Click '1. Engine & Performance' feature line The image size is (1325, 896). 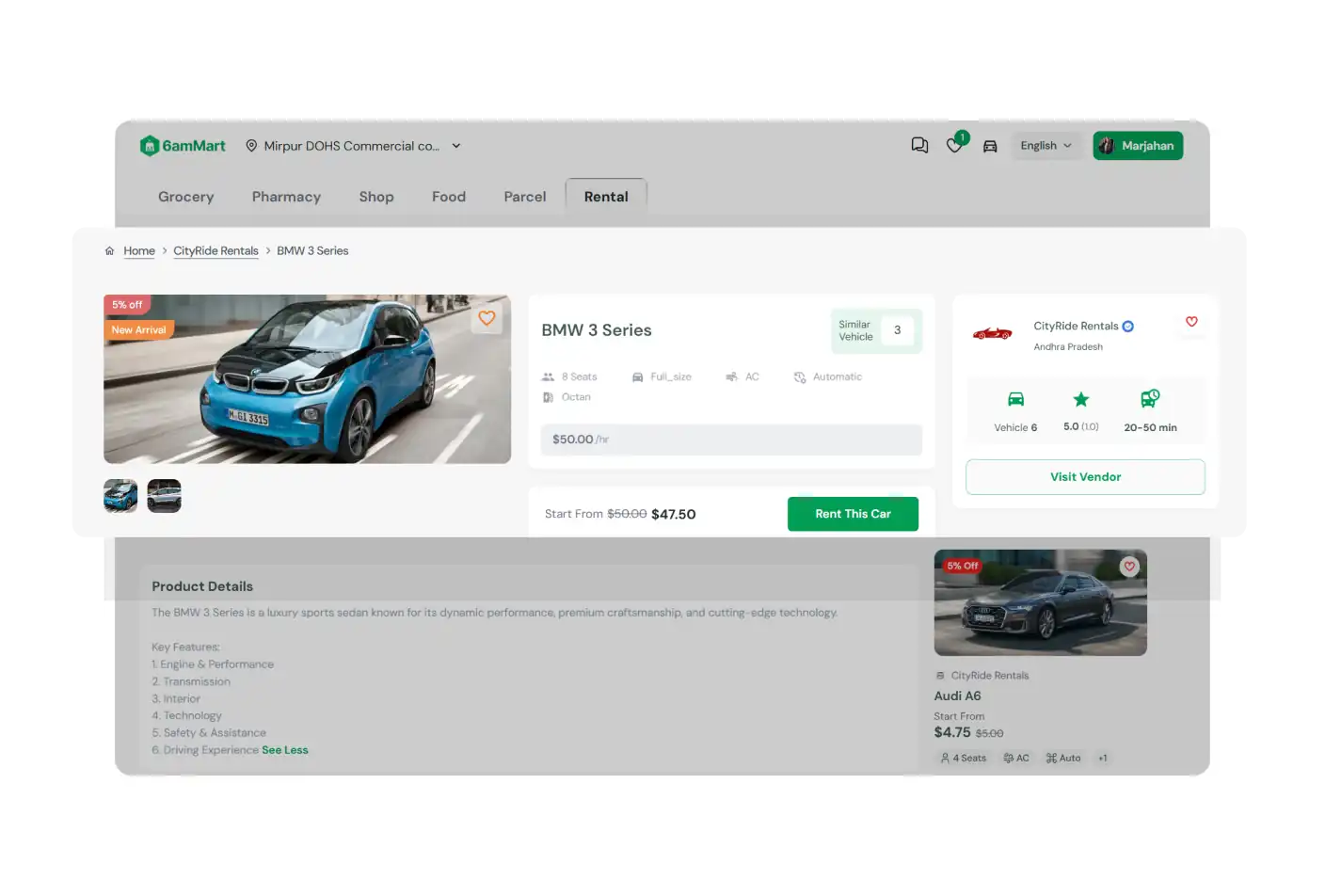pos(213,664)
